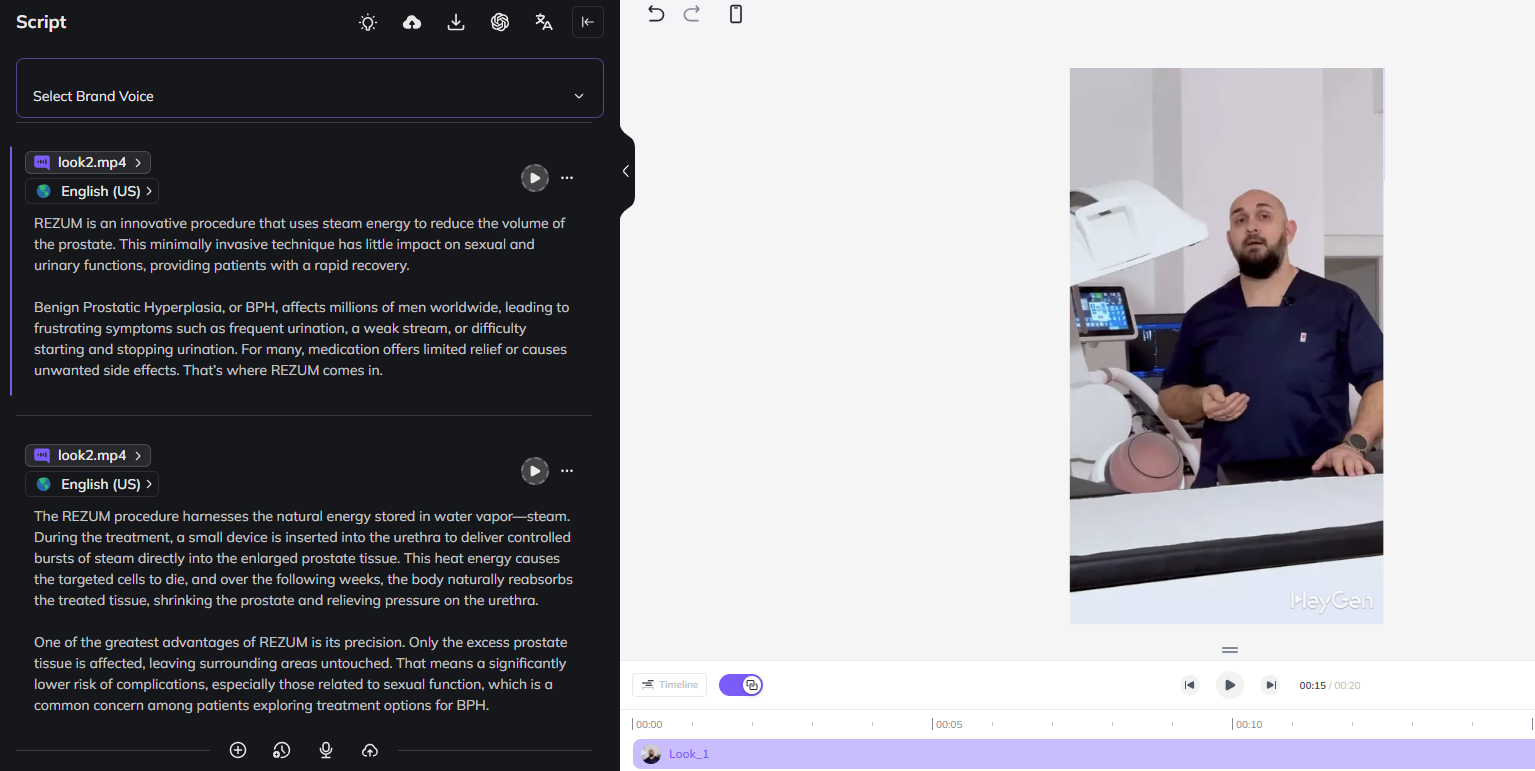This screenshot has width=1535, height=771.
Task: Click the portrait phone aspect ratio icon
Action: point(736,14)
